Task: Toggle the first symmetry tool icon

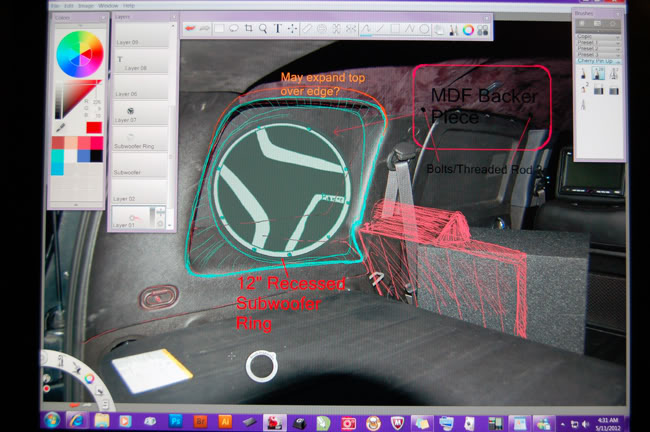Action: (336, 29)
